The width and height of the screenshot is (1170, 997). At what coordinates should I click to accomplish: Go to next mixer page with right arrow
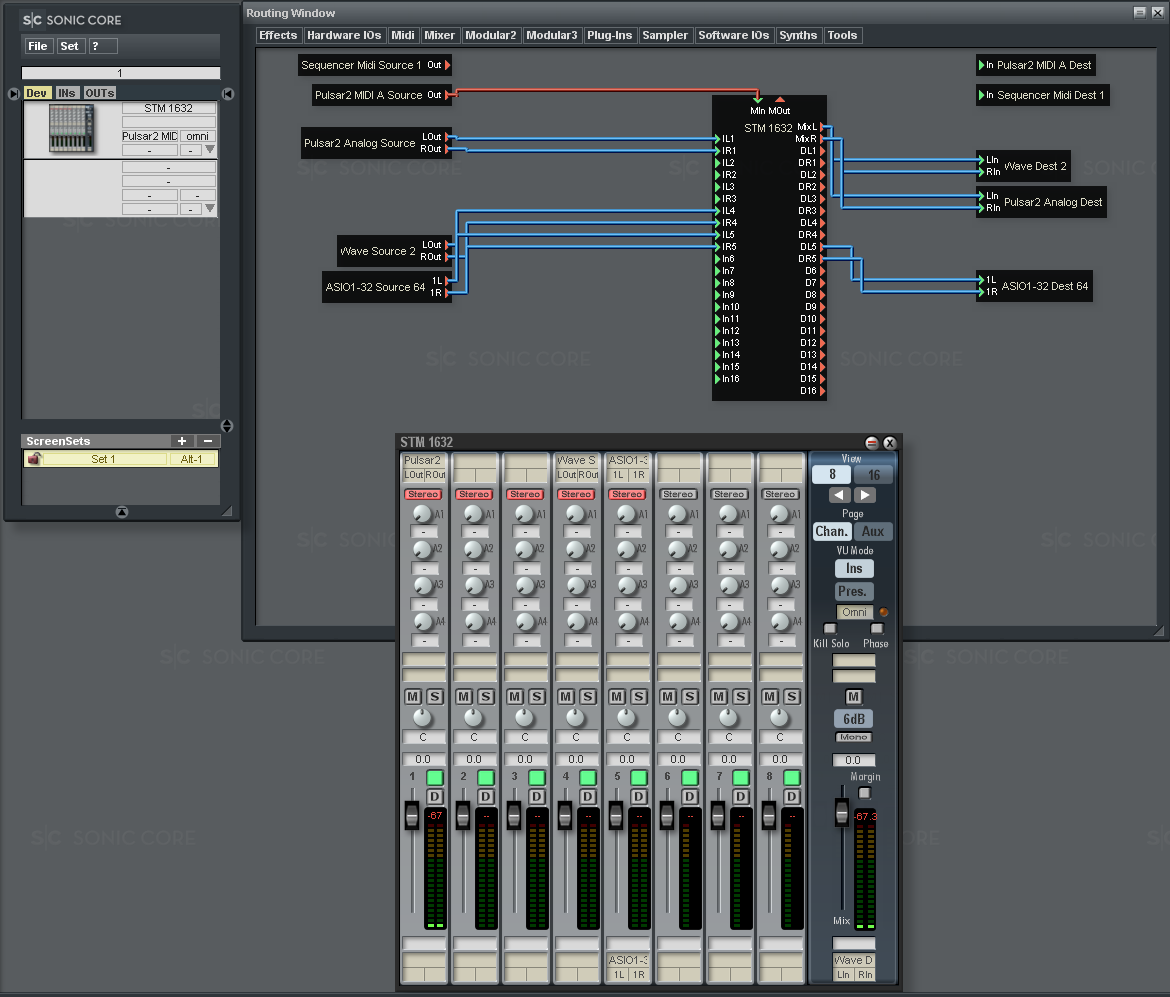865,495
